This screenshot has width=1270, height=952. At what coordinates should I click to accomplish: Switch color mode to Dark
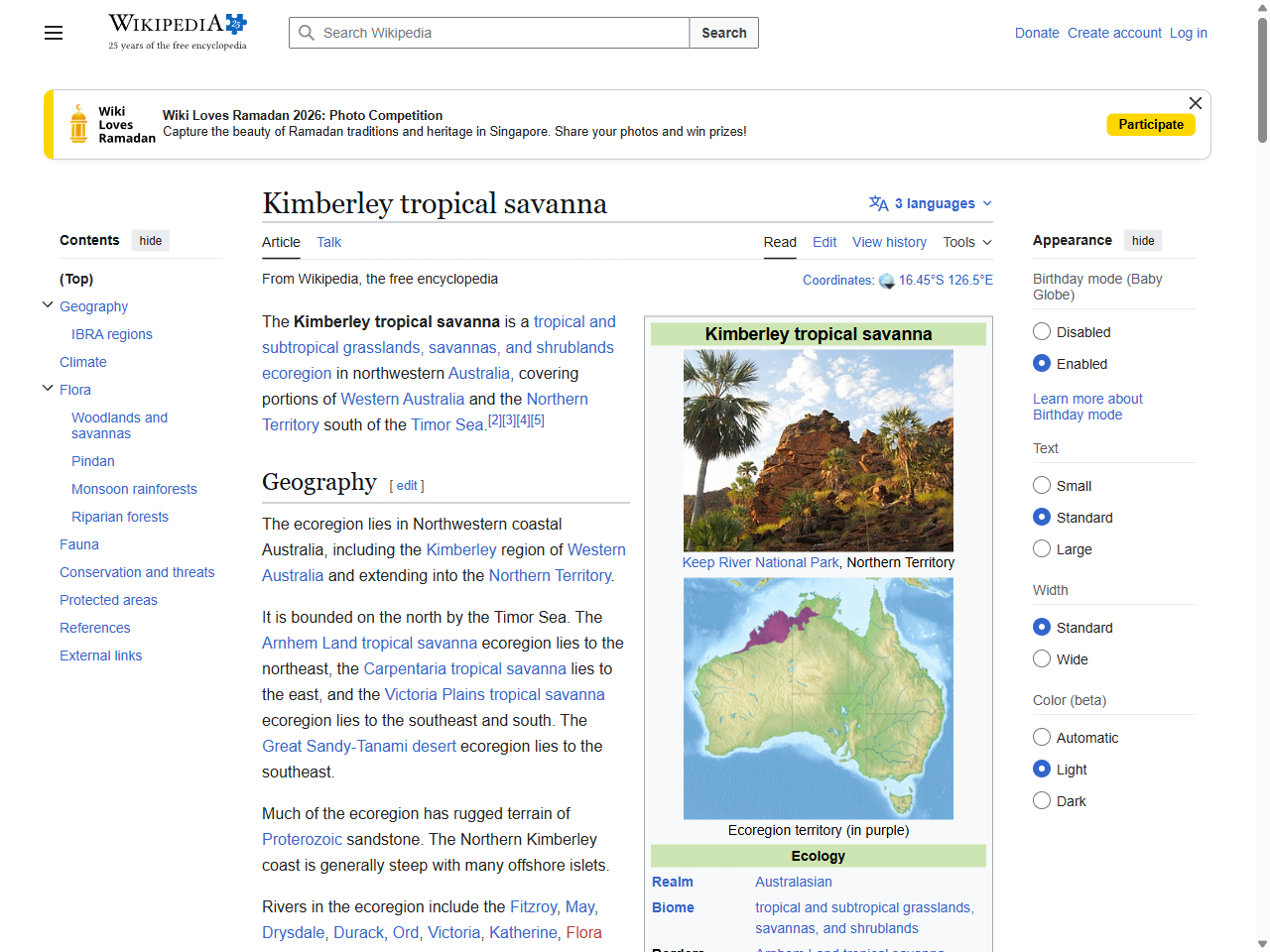tap(1042, 800)
